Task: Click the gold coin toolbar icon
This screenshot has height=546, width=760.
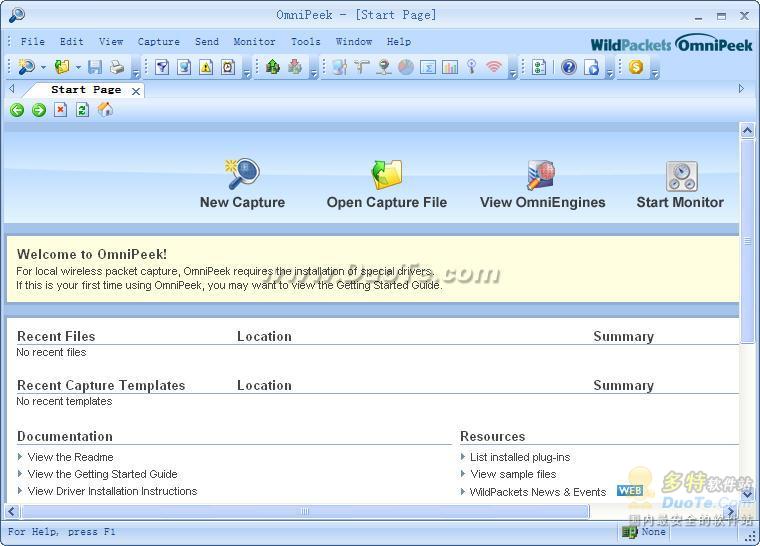Action: click(636, 67)
